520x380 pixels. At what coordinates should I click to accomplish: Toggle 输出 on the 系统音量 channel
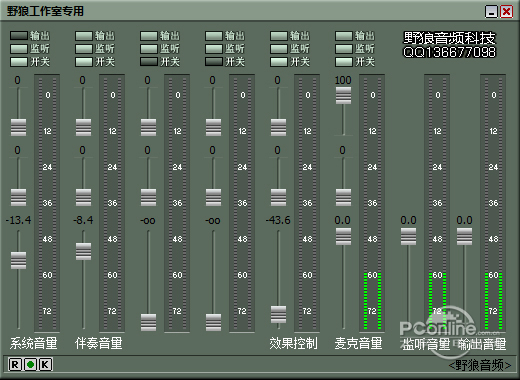coord(19,36)
